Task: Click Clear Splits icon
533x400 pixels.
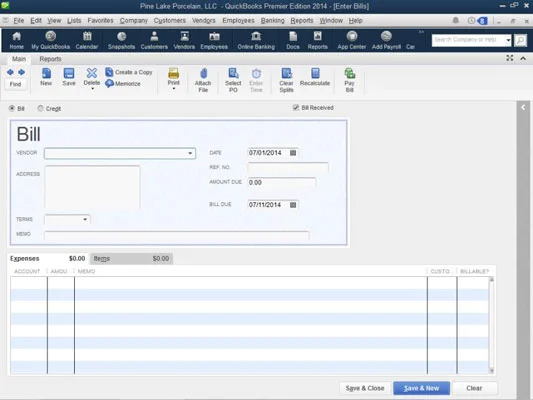Action: 286,80
